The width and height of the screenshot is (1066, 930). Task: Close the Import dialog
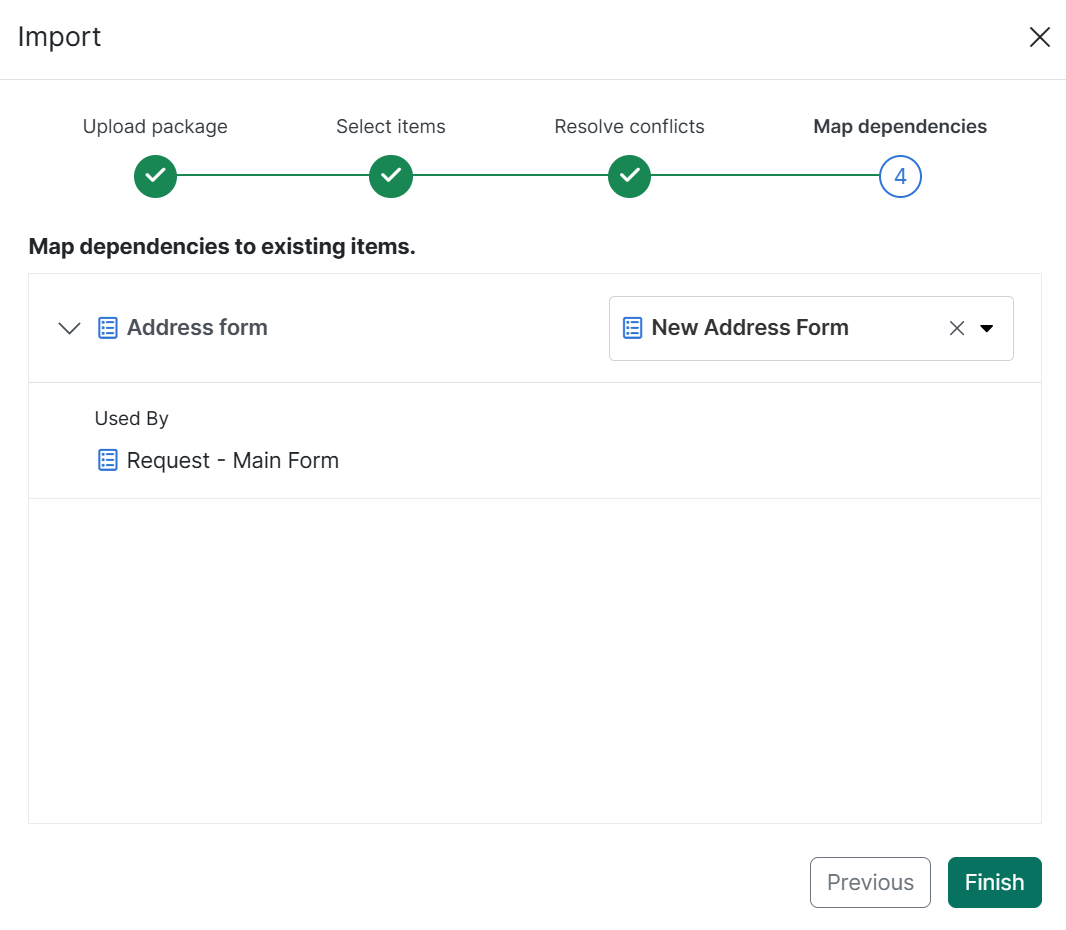1039,38
